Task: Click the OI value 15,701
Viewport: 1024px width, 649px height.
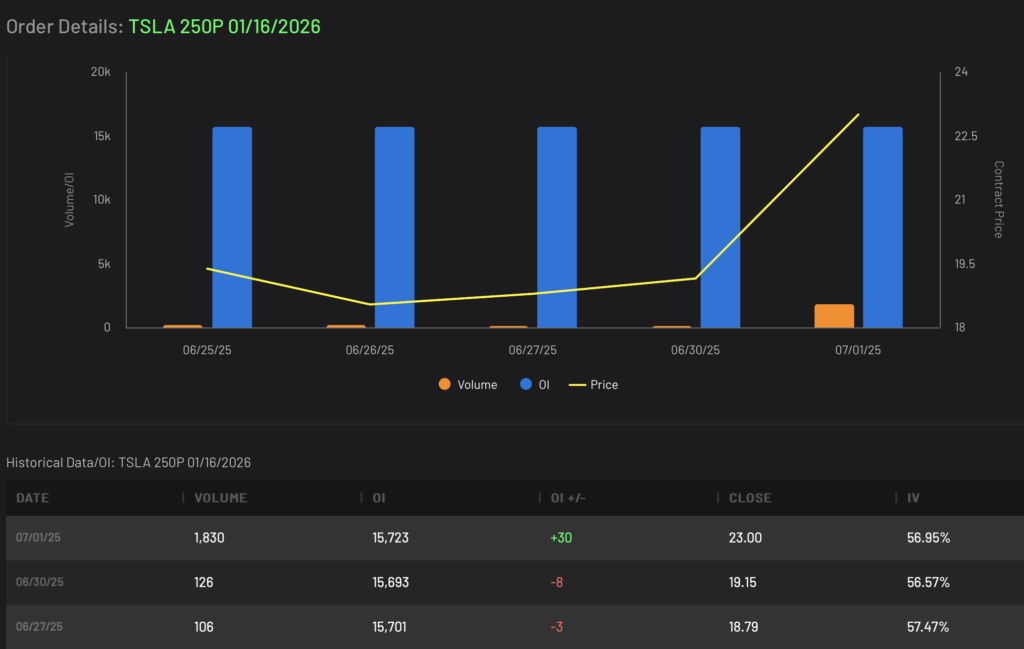Action: tap(389, 627)
